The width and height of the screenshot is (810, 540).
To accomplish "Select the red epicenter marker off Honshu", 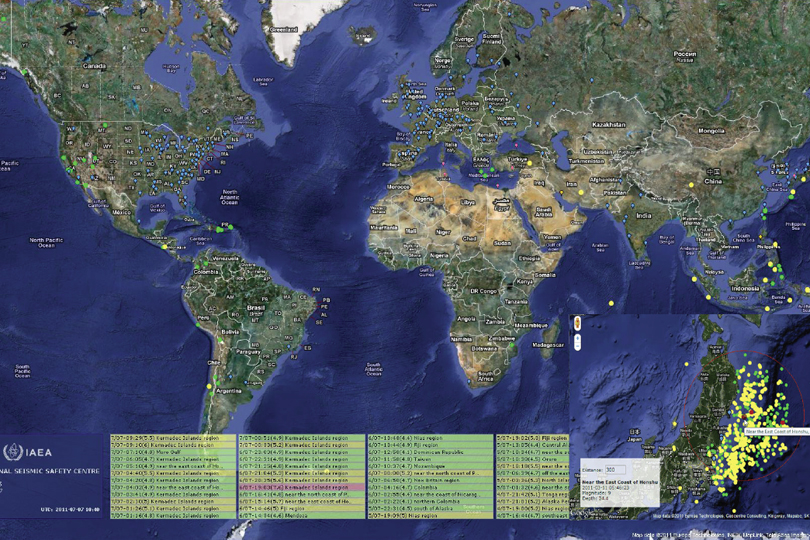I will [744, 416].
